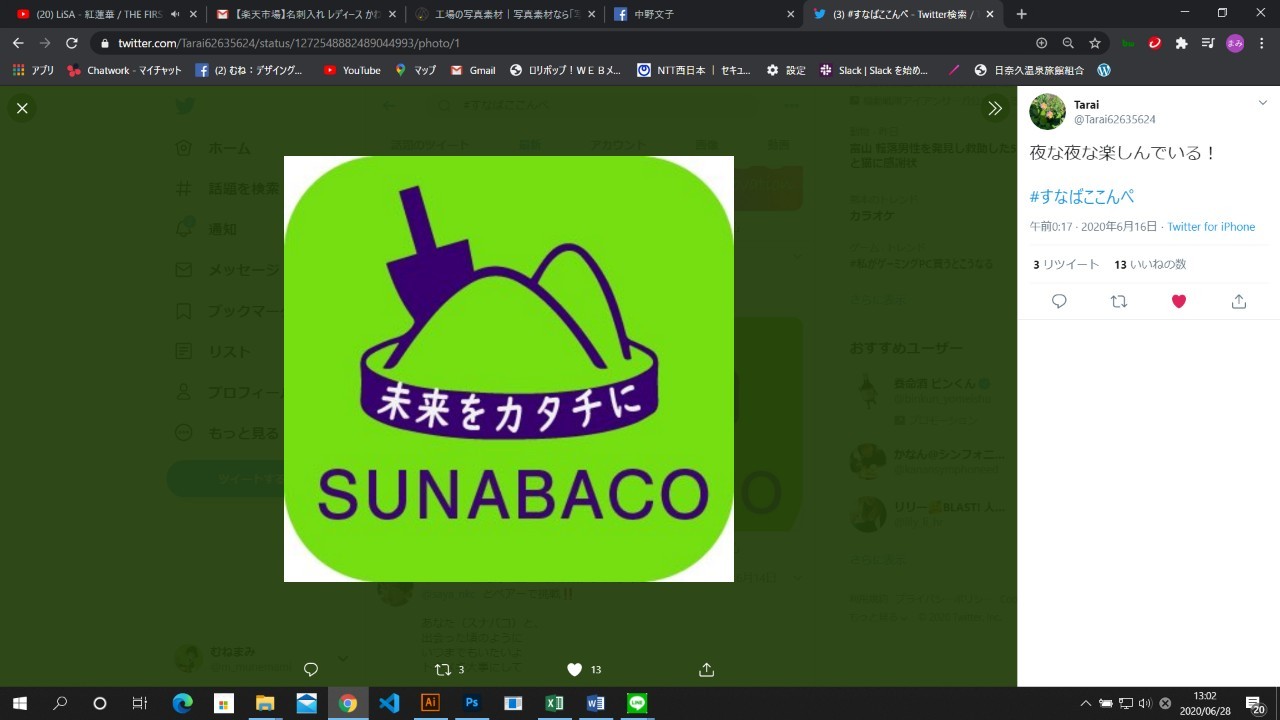Open the notification center with 20 alerts
1280x720 pixels.
tap(1255, 704)
